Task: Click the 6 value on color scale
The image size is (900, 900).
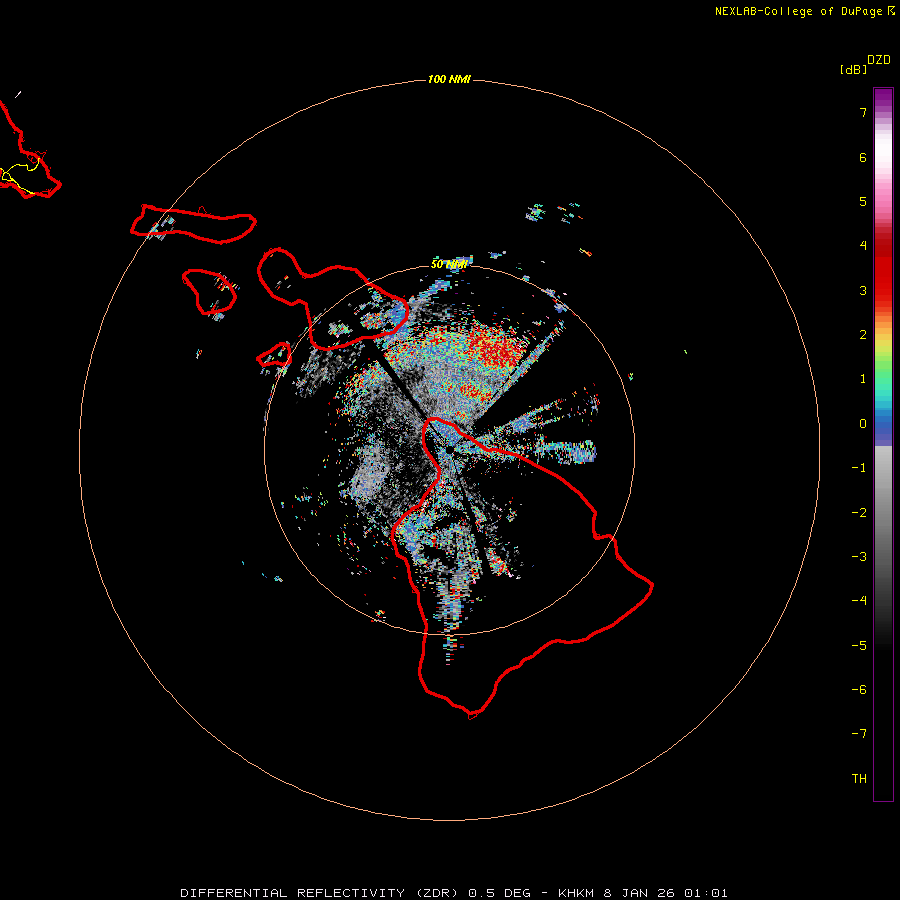Action: [863, 157]
